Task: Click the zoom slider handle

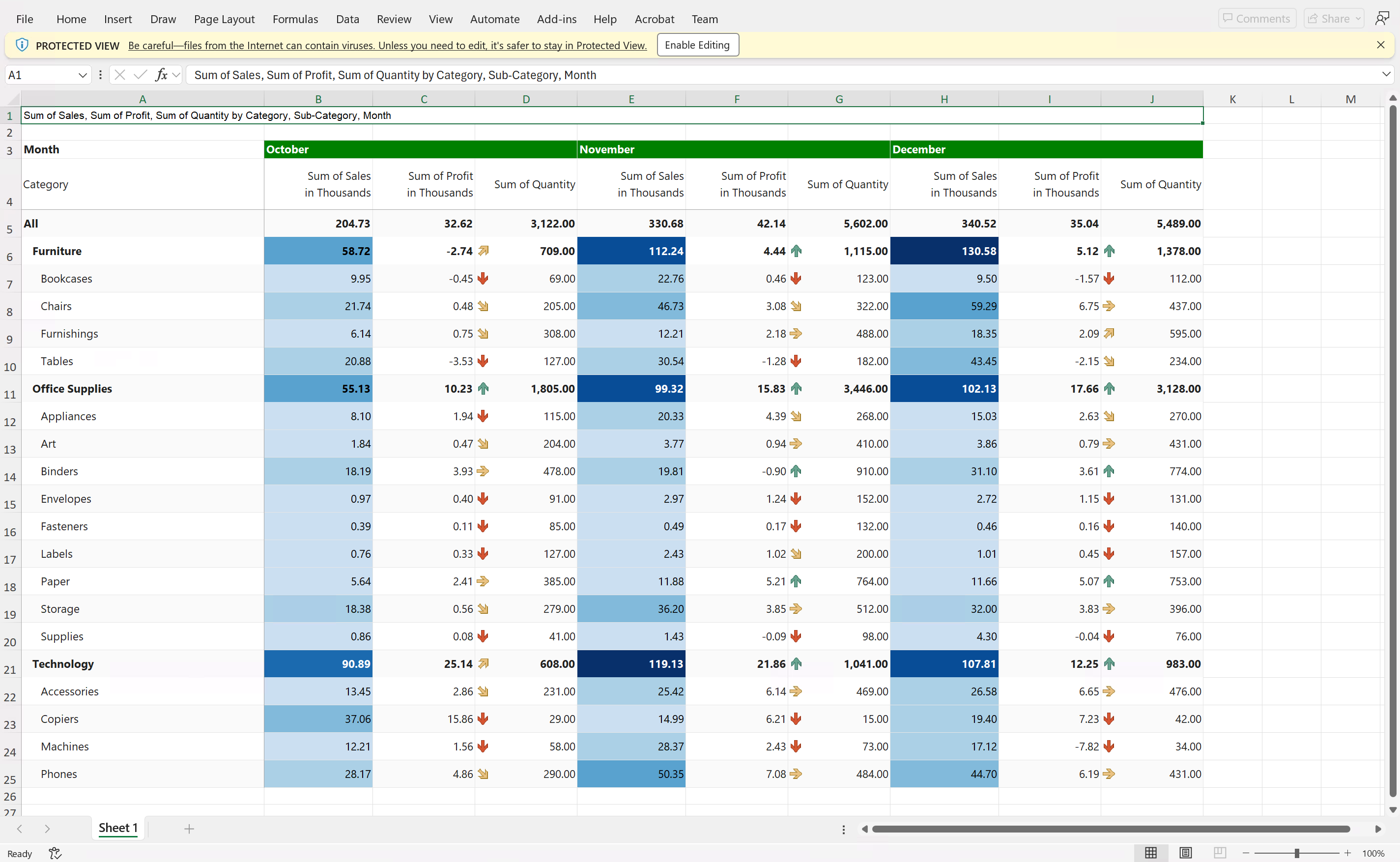Action: pyautogui.click(x=1297, y=853)
